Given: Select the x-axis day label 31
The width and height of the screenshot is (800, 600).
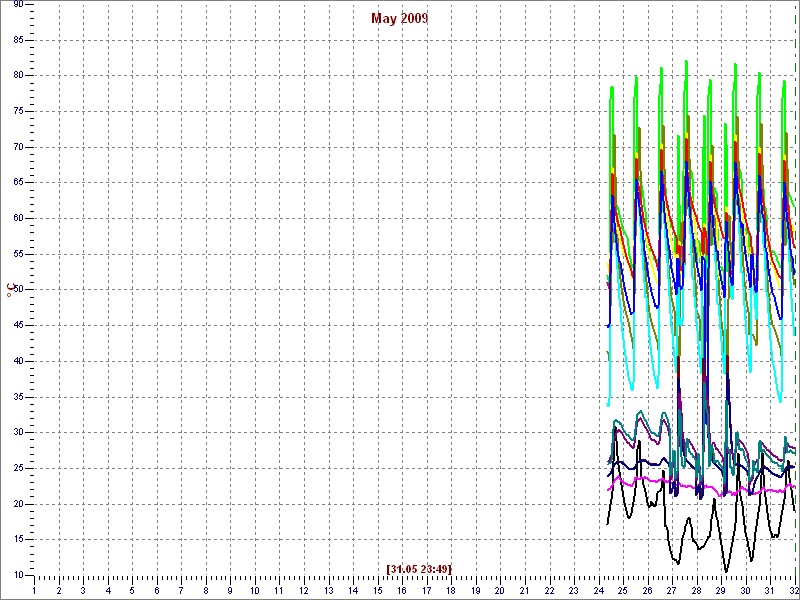Looking at the screenshot, I should pos(769,591).
